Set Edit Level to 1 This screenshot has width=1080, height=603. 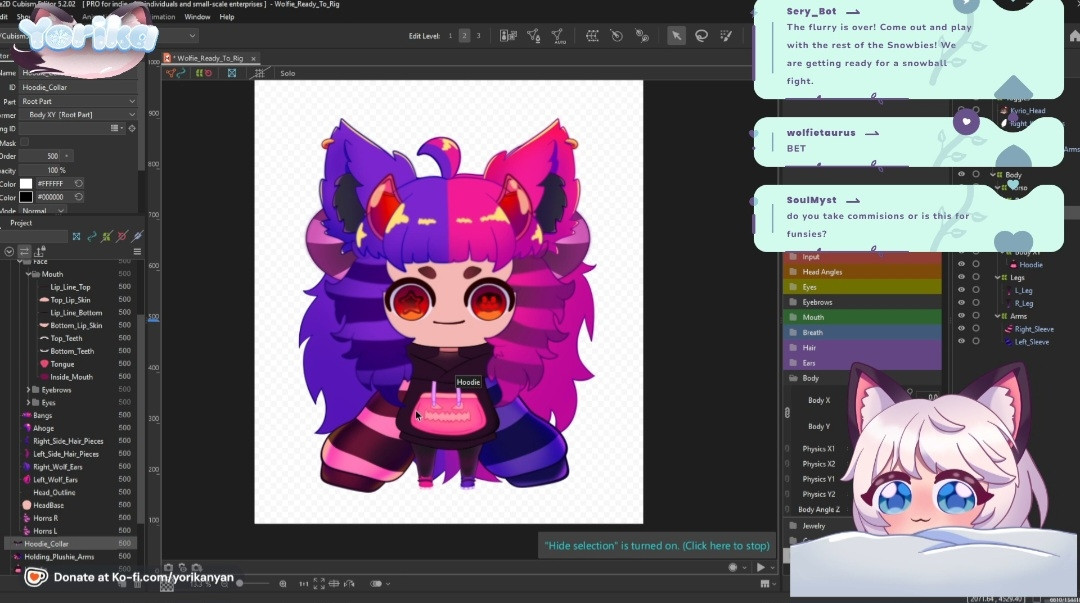point(450,36)
